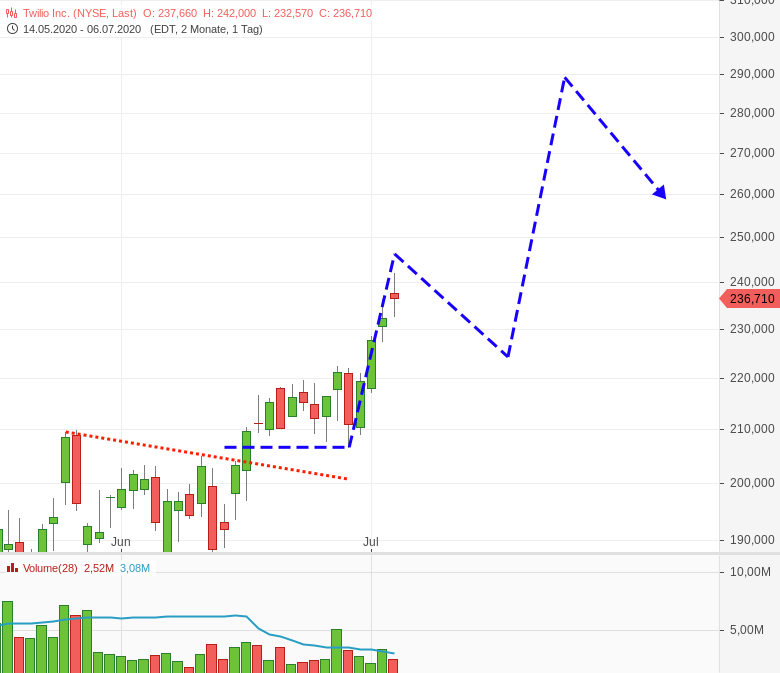
Task: Click the opening price O: 237,660
Action: point(170,13)
